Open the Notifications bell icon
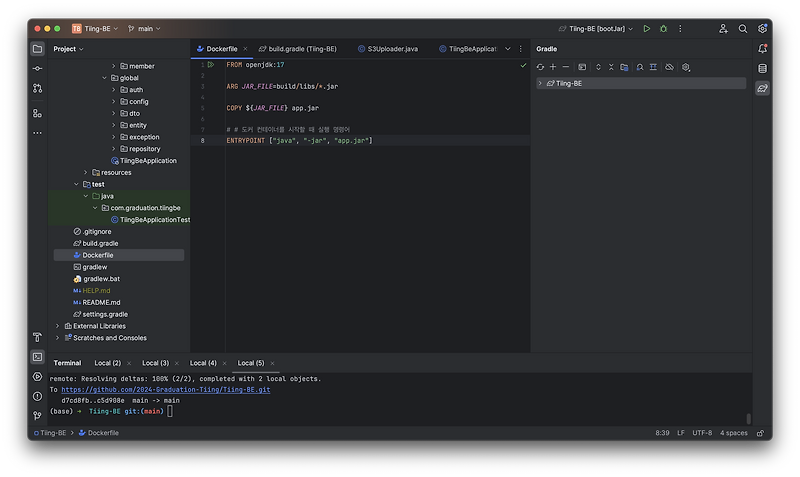 pyautogui.click(x=762, y=48)
